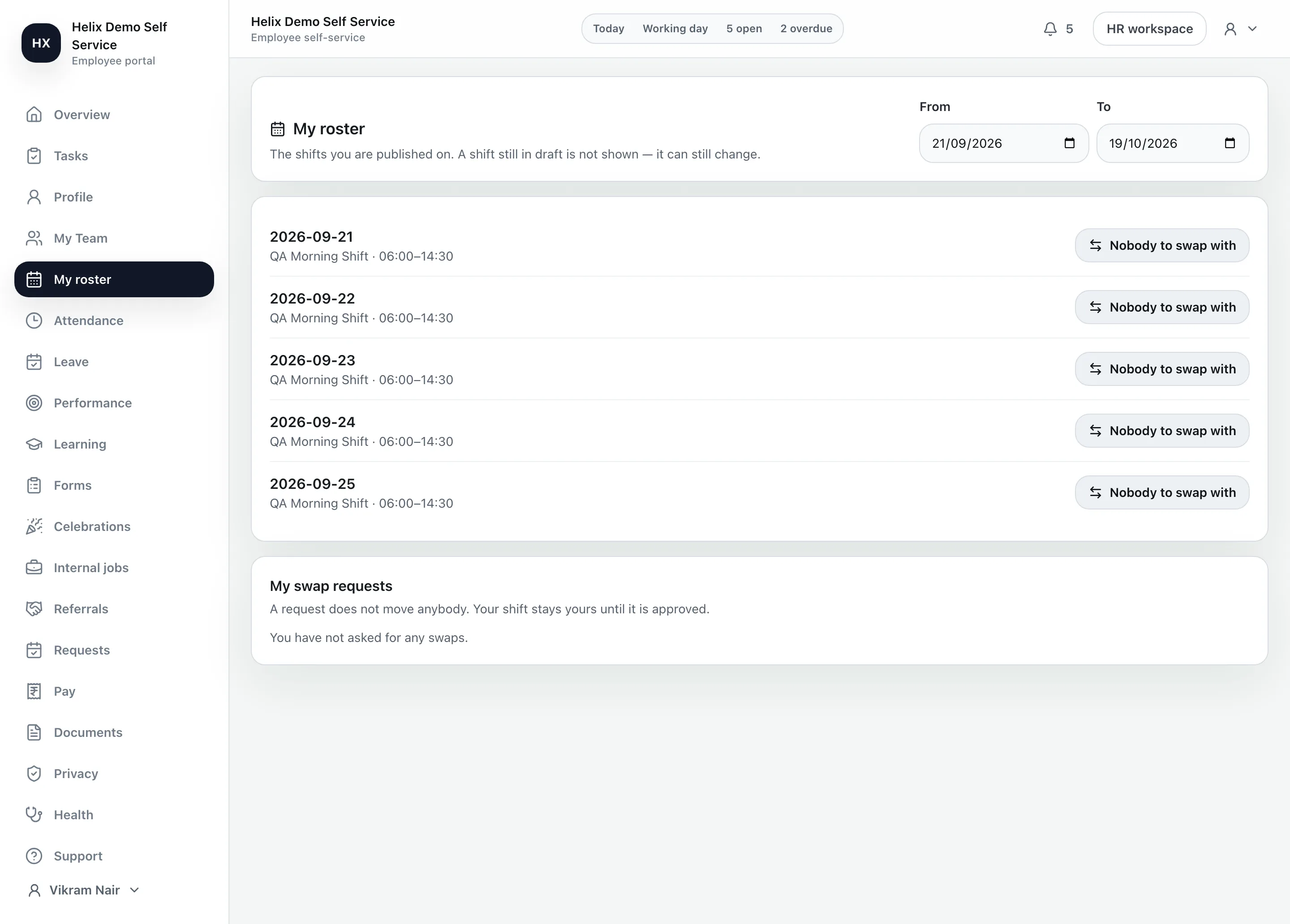The image size is (1290, 924).
Task: Open the From date calendar picker
Action: 1069,143
